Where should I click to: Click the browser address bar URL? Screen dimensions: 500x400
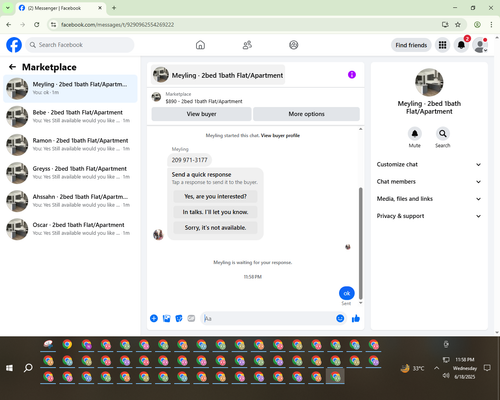point(117,25)
